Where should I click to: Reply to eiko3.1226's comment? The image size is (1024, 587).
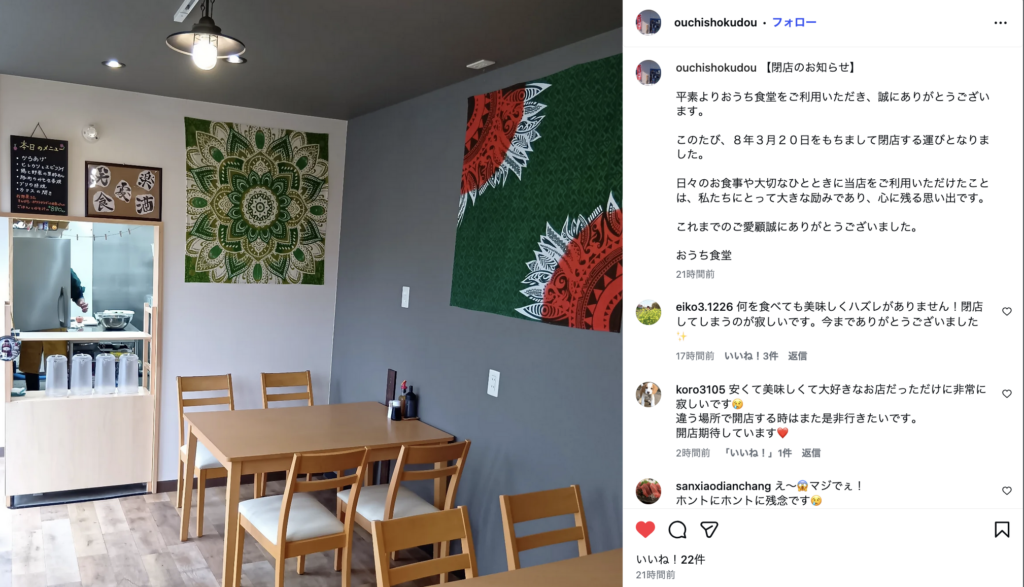(797, 356)
